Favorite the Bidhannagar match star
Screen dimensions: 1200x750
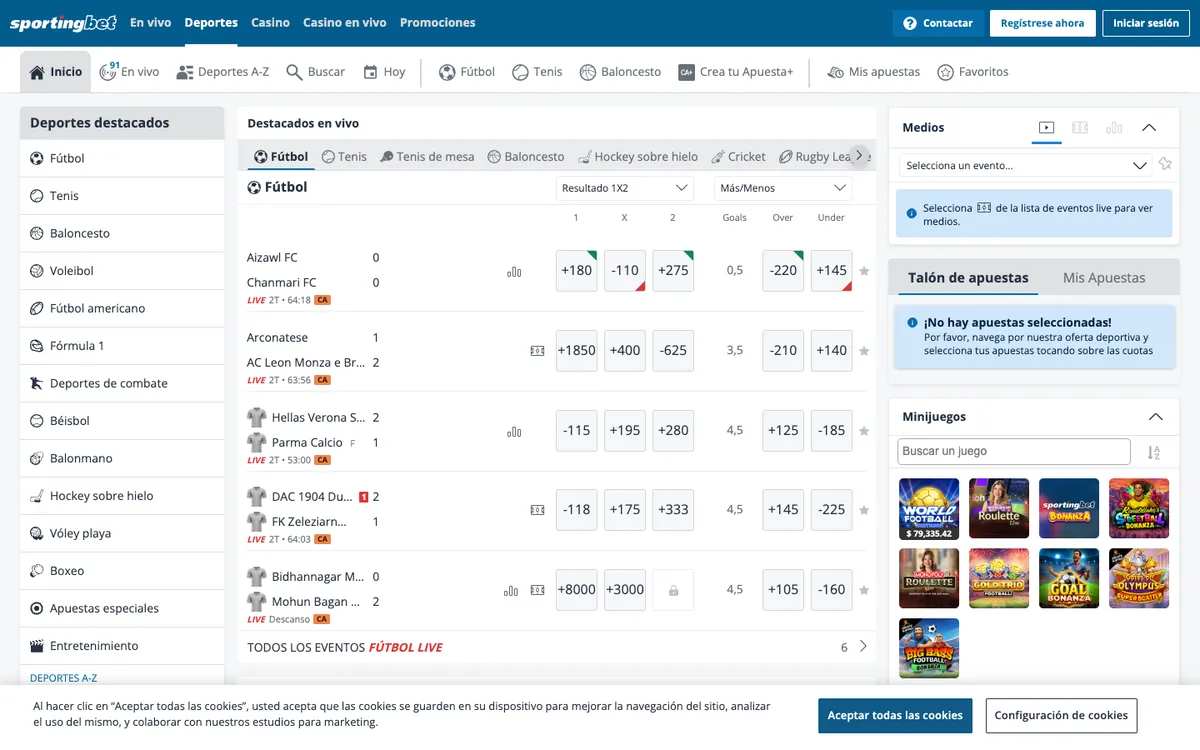pos(864,590)
